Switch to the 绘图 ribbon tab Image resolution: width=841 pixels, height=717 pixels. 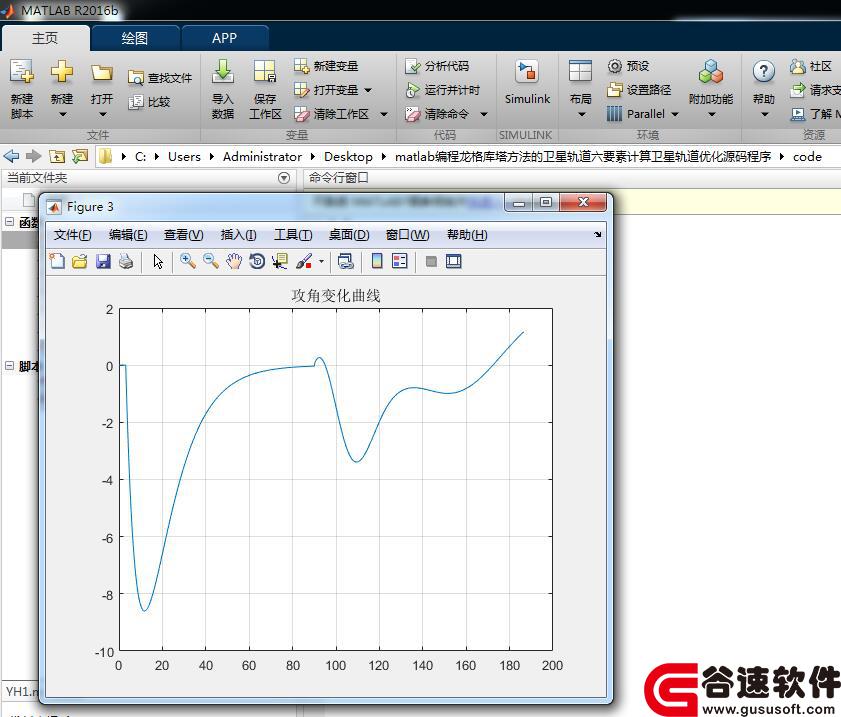[x=135, y=38]
